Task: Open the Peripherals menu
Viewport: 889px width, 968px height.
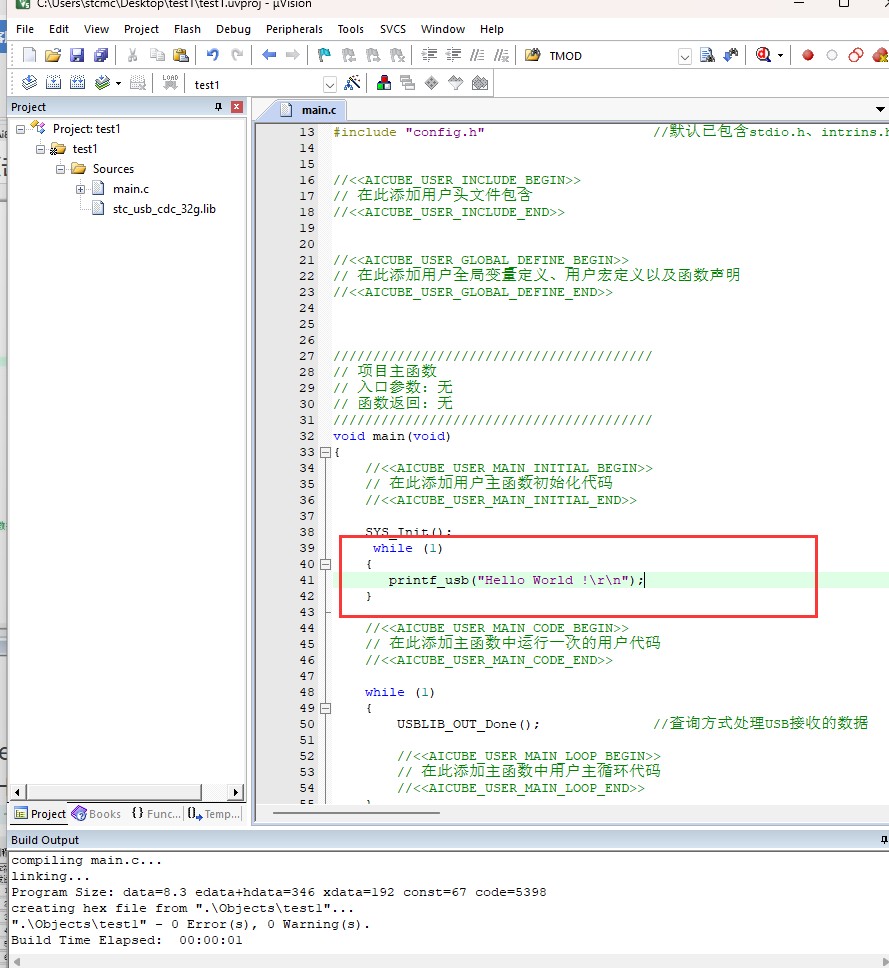Action: coord(294,29)
